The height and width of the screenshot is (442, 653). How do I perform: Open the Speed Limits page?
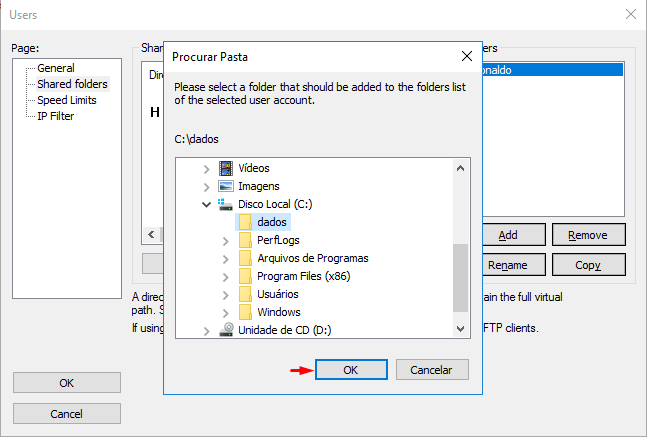(67, 100)
